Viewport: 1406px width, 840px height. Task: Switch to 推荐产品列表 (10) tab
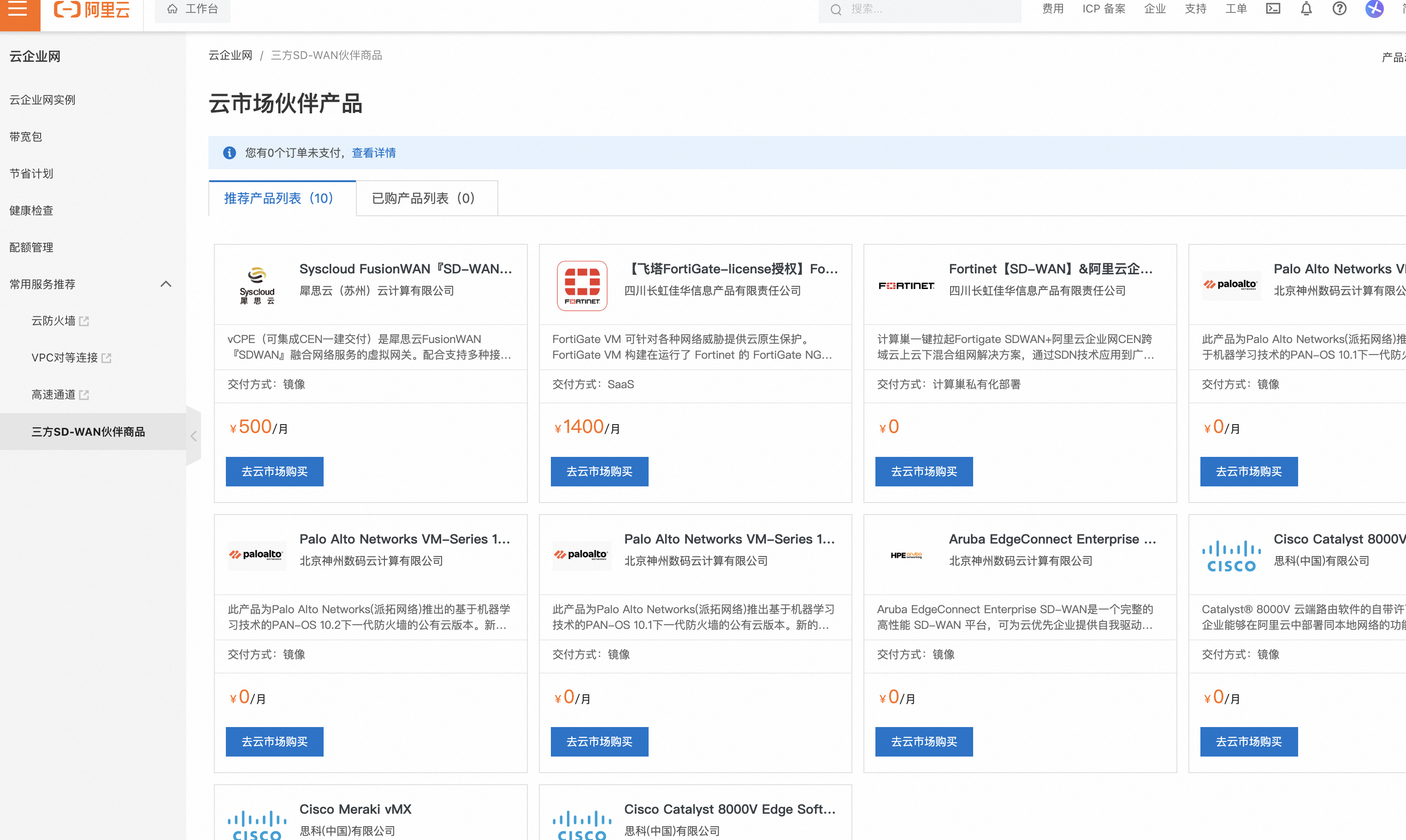(282, 198)
